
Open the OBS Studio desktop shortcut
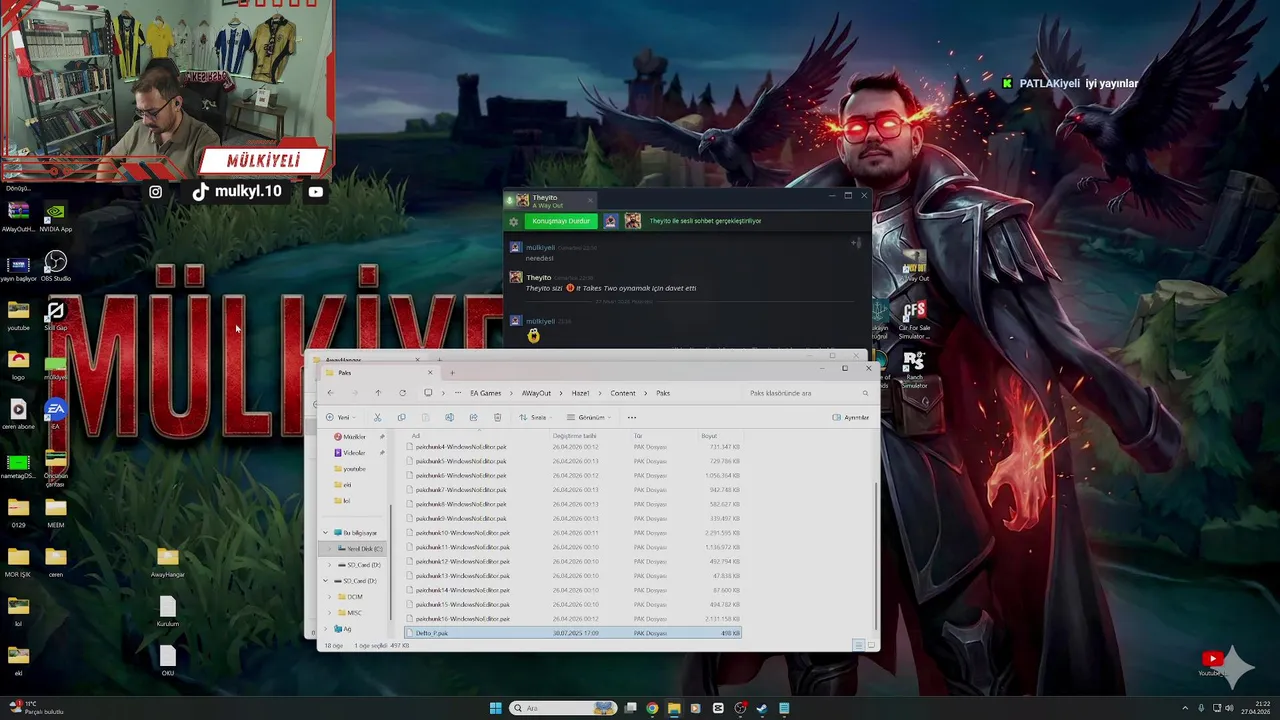55,266
